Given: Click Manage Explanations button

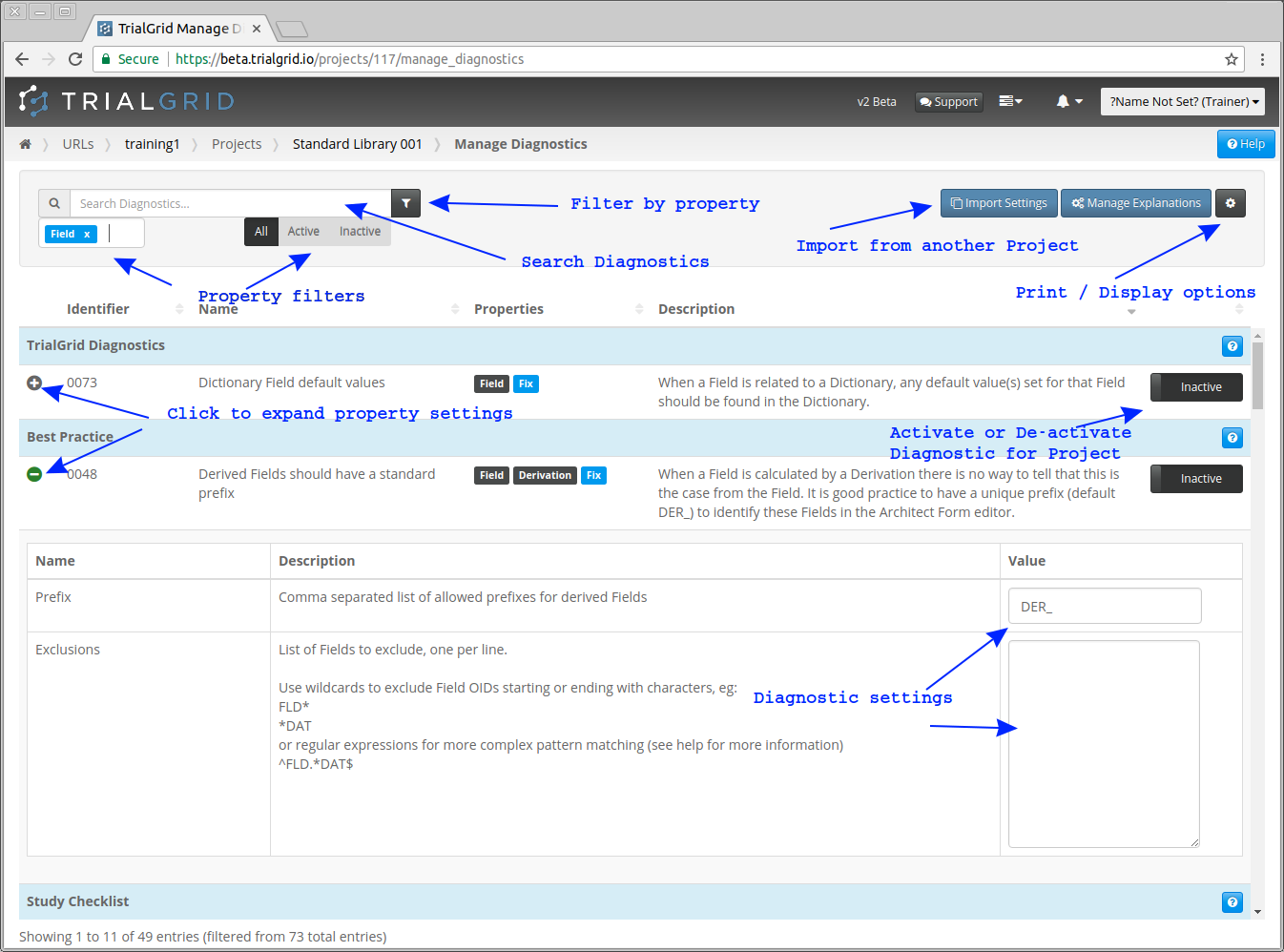Looking at the screenshot, I should tap(1136, 203).
